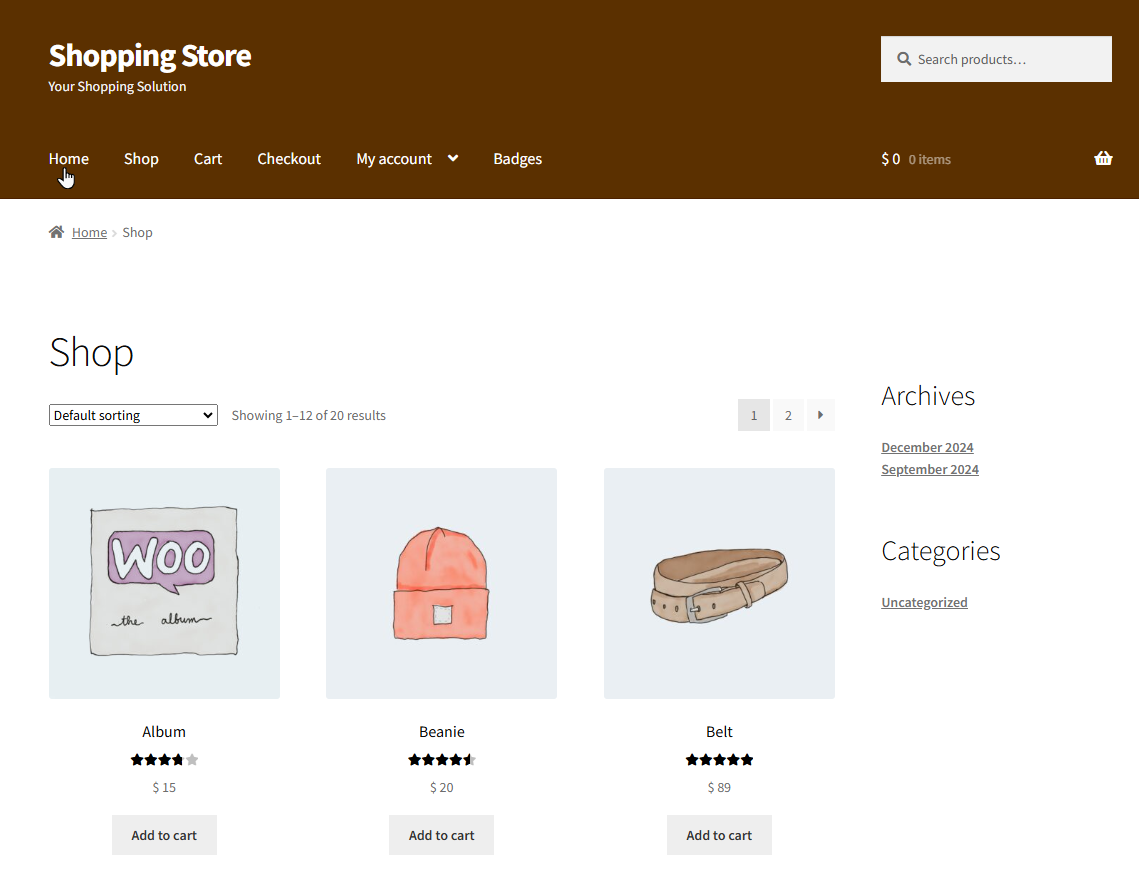Click the shopping basket cart icon
This screenshot has height=870, width=1139.
(1103, 159)
